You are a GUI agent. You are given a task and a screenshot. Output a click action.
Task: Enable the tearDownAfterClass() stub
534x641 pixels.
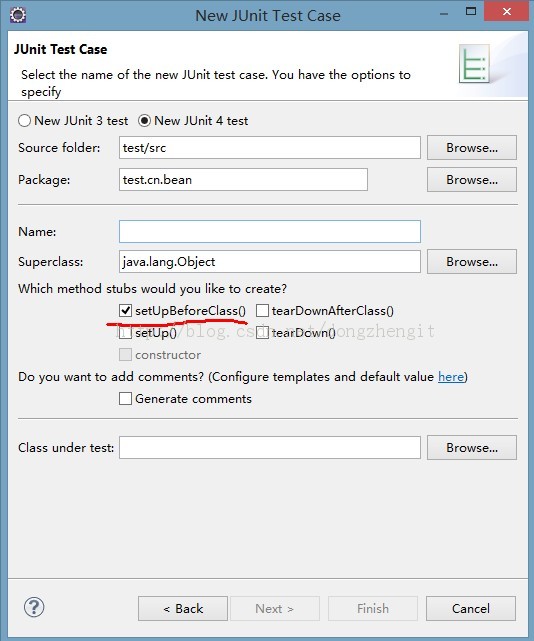pos(262,311)
